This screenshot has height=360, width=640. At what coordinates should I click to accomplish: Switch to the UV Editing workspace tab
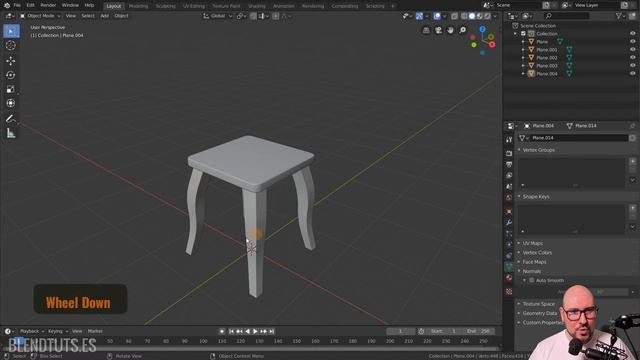coord(194,6)
